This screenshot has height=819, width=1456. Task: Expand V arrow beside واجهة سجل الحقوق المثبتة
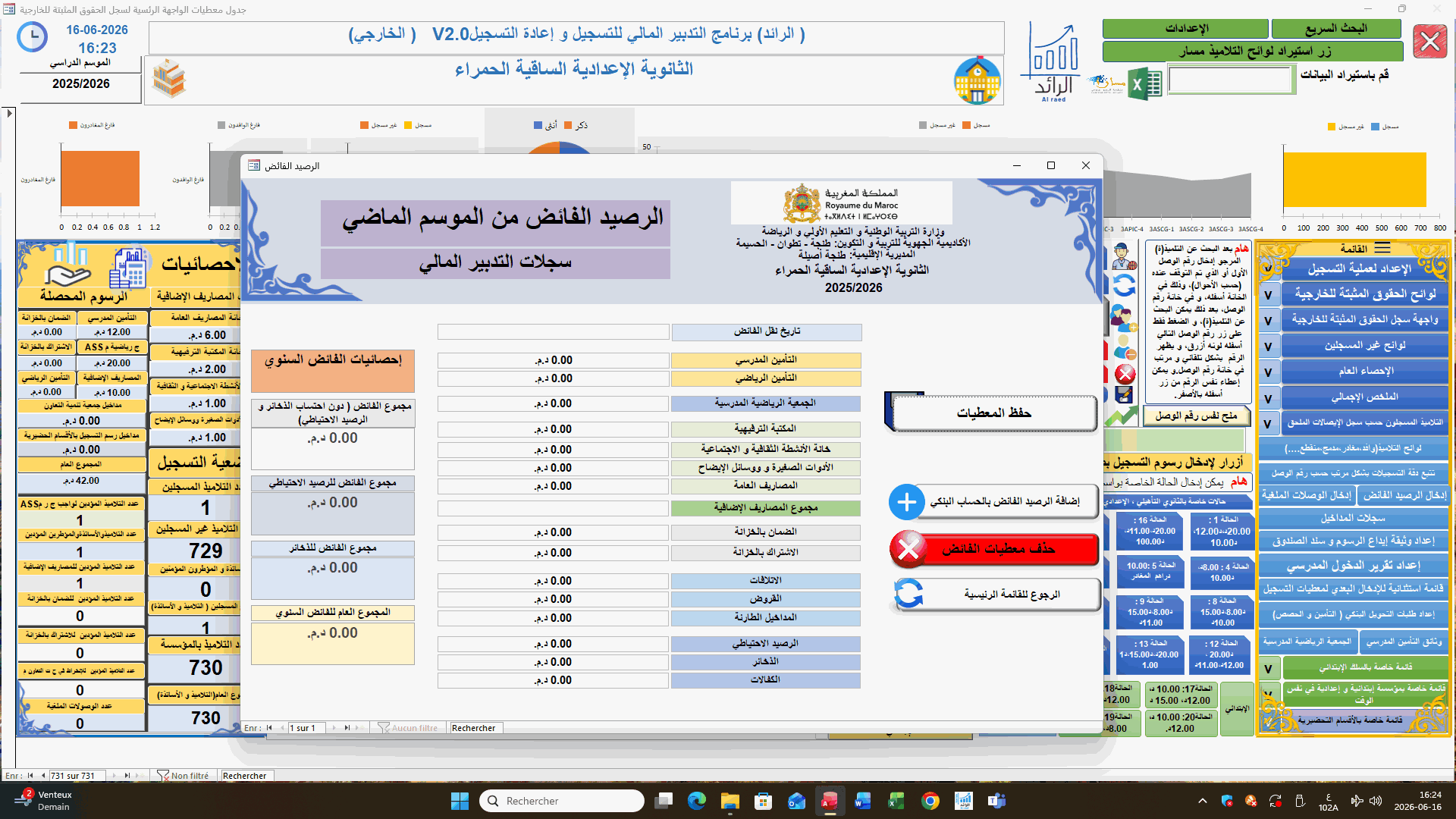1268,321
